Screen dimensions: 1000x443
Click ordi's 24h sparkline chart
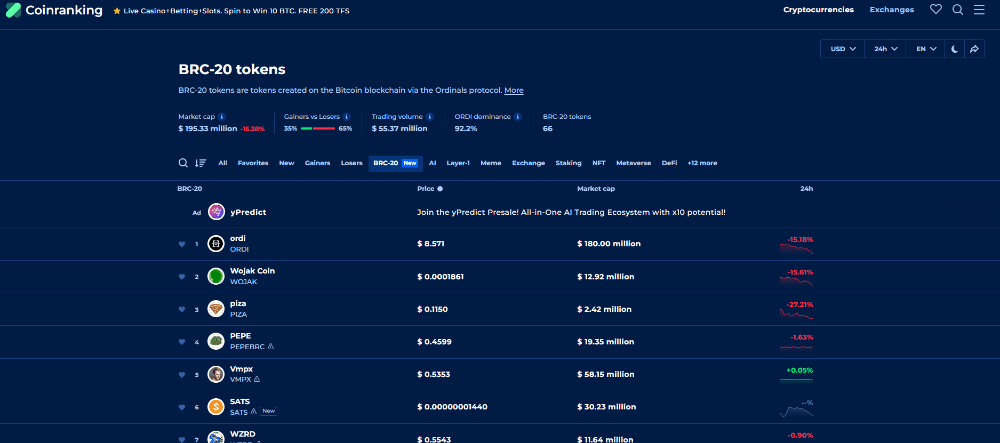(797, 249)
